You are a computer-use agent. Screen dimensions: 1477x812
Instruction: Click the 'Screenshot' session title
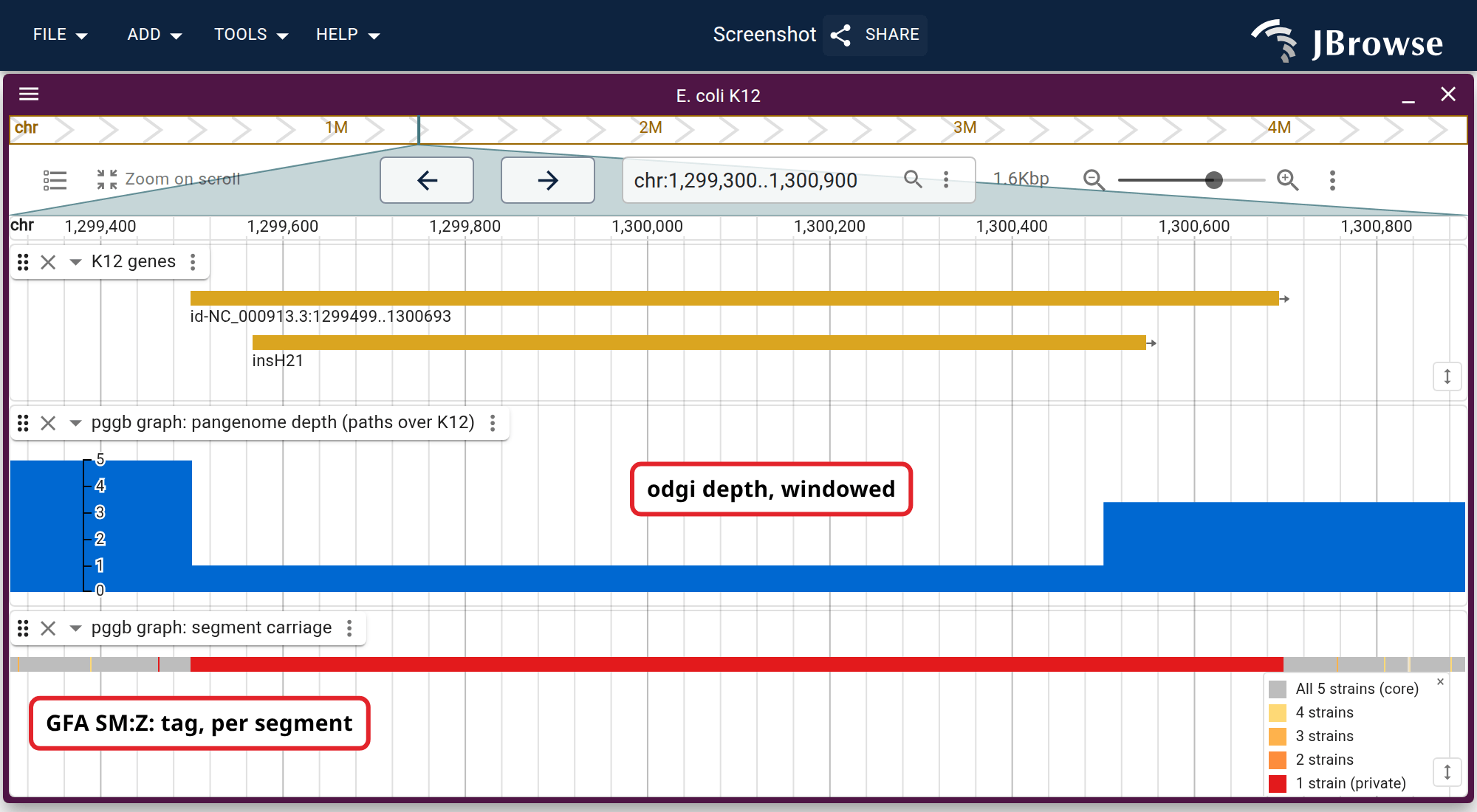764,35
